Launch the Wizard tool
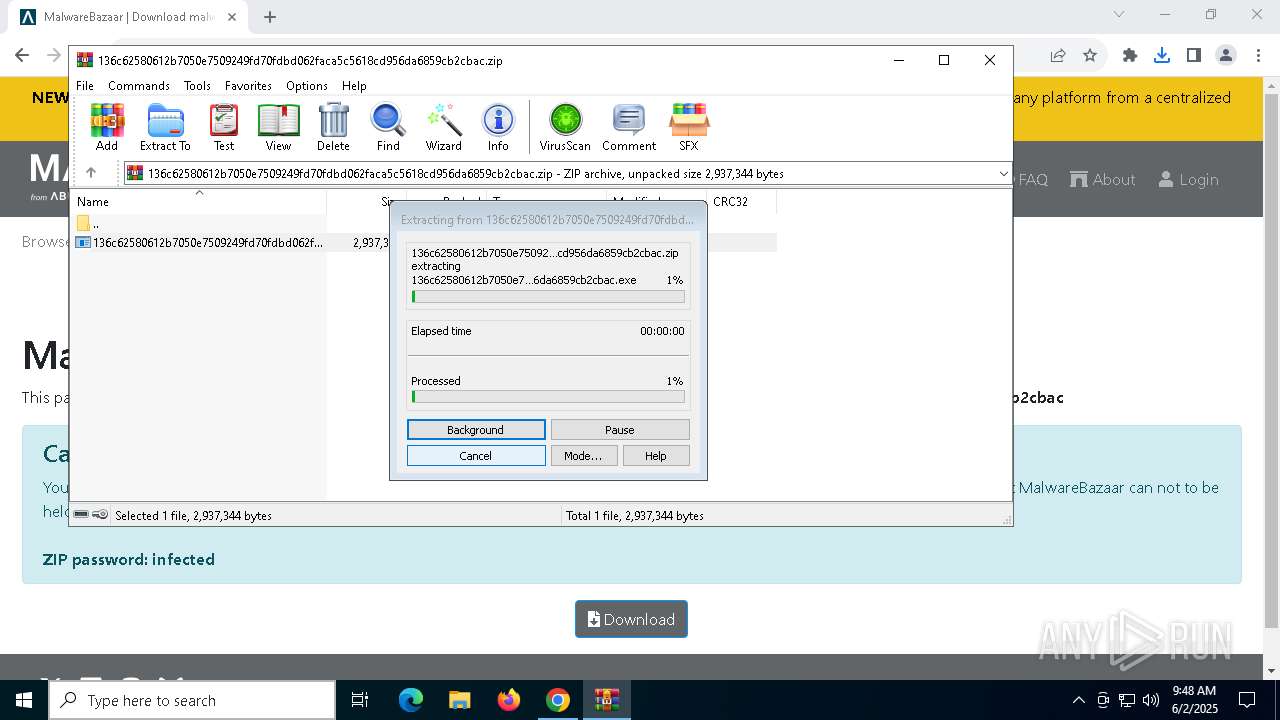Viewport: 1280px width, 720px height. [444, 127]
